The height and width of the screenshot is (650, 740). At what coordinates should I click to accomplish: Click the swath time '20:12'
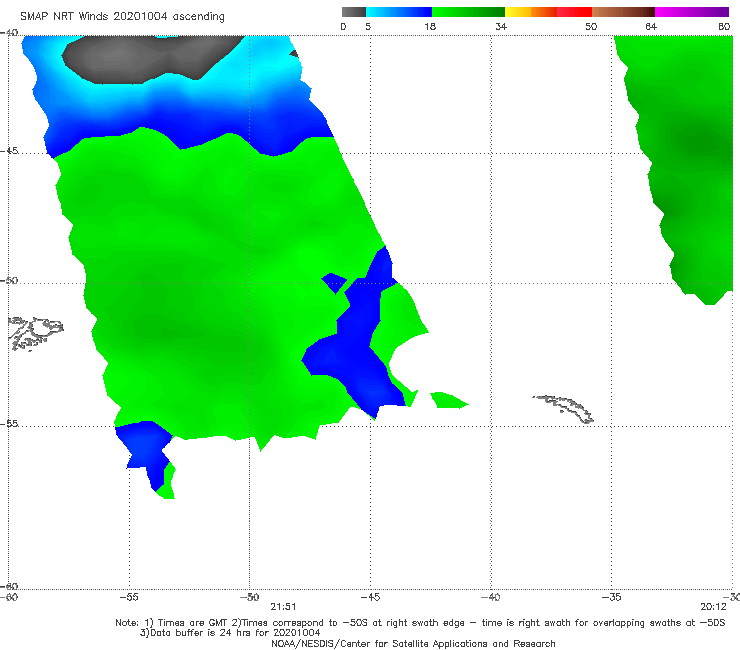click(x=714, y=607)
